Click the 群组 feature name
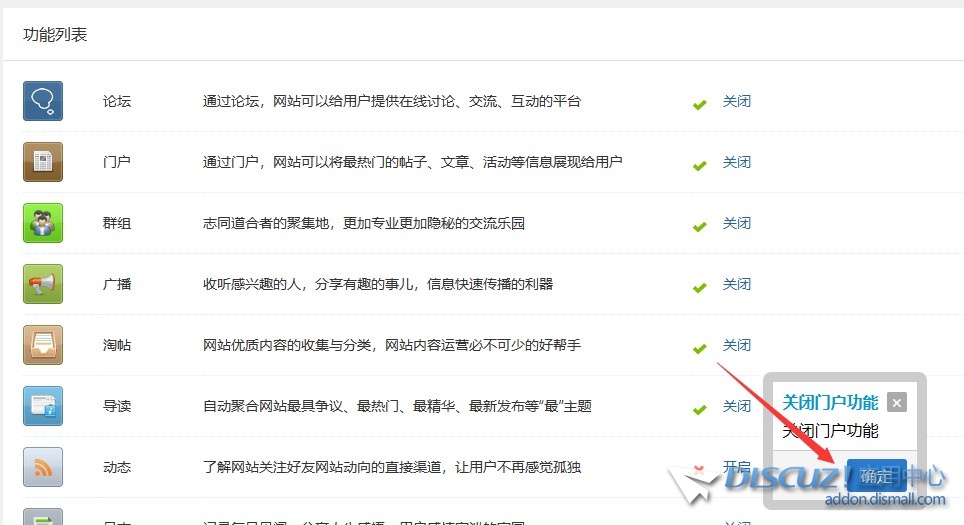 click(117, 223)
